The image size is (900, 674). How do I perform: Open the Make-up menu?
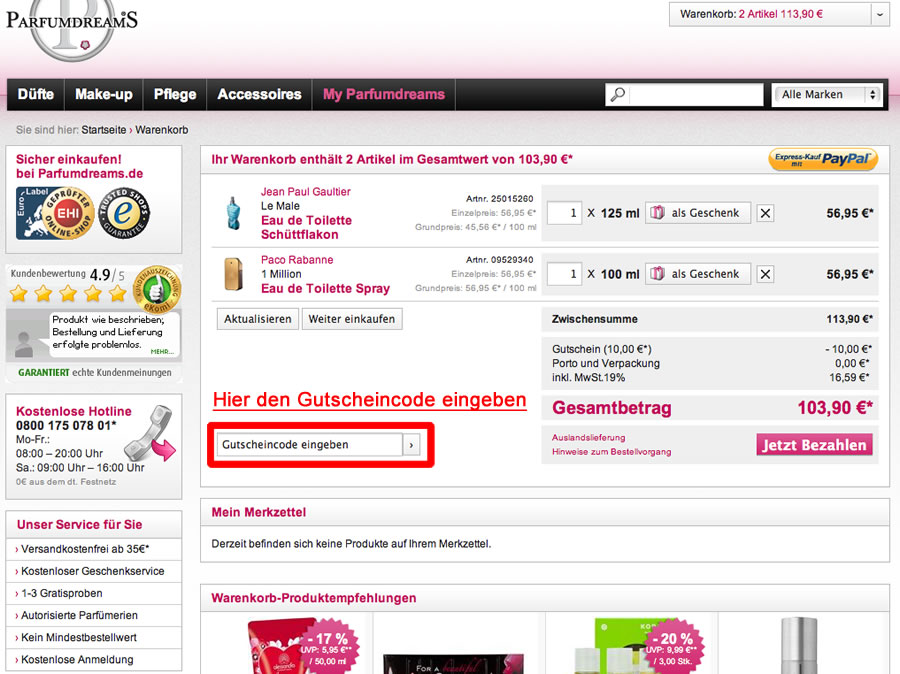104,94
